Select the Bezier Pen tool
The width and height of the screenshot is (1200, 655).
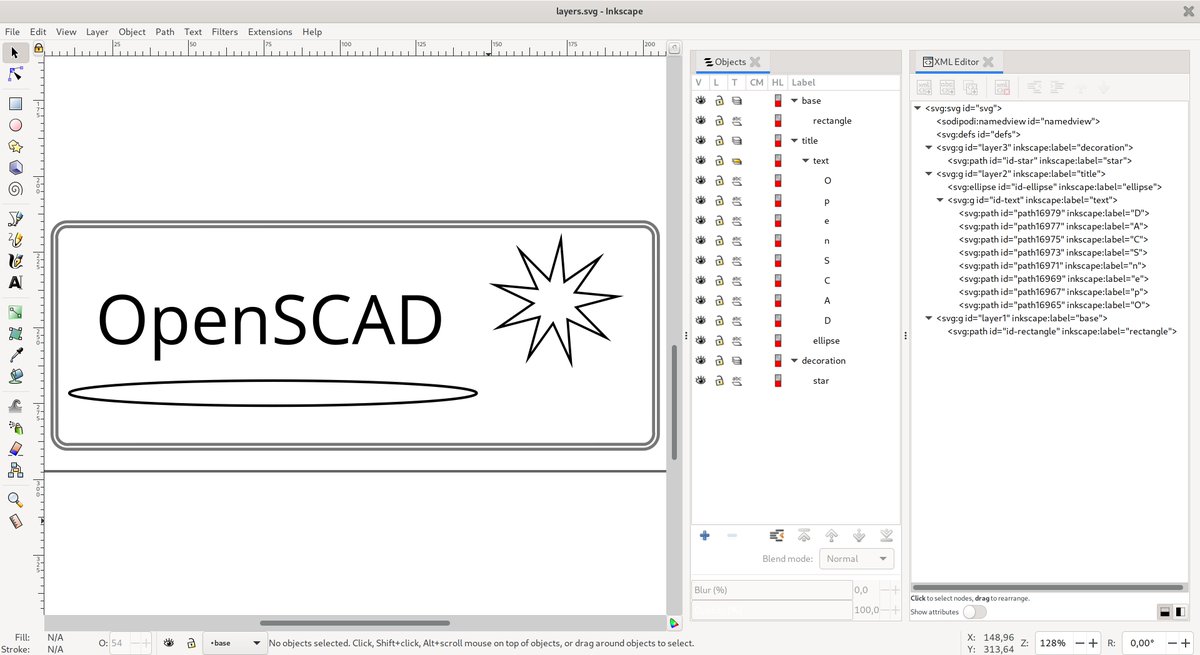(15, 218)
